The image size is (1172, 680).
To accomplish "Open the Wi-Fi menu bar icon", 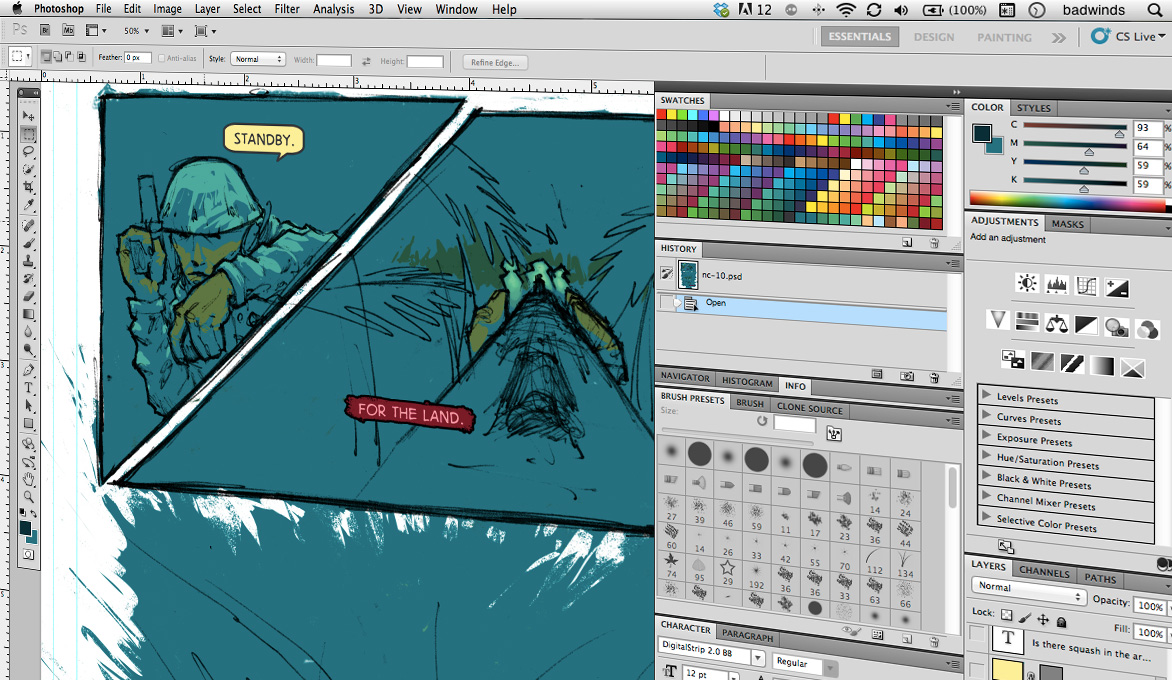I will [846, 10].
